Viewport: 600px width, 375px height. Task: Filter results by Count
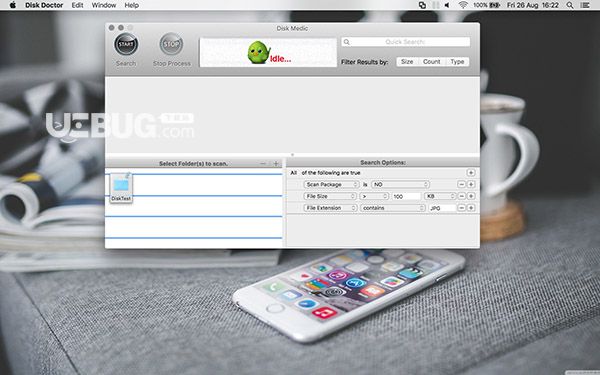[x=431, y=62]
